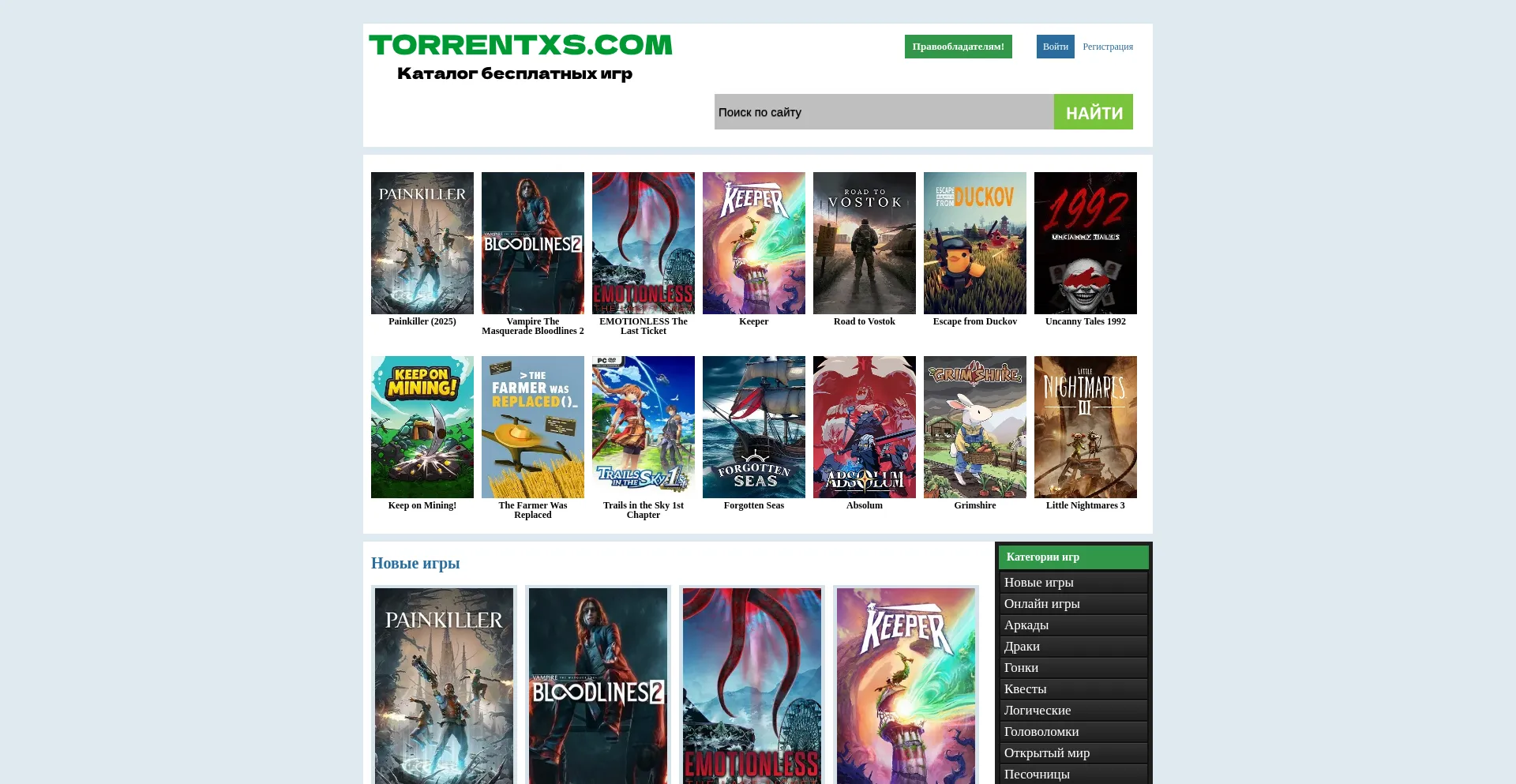The width and height of the screenshot is (1516, 784).
Task: Open the Painkiller (2025) game thumbnail
Action: [x=422, y=243]
